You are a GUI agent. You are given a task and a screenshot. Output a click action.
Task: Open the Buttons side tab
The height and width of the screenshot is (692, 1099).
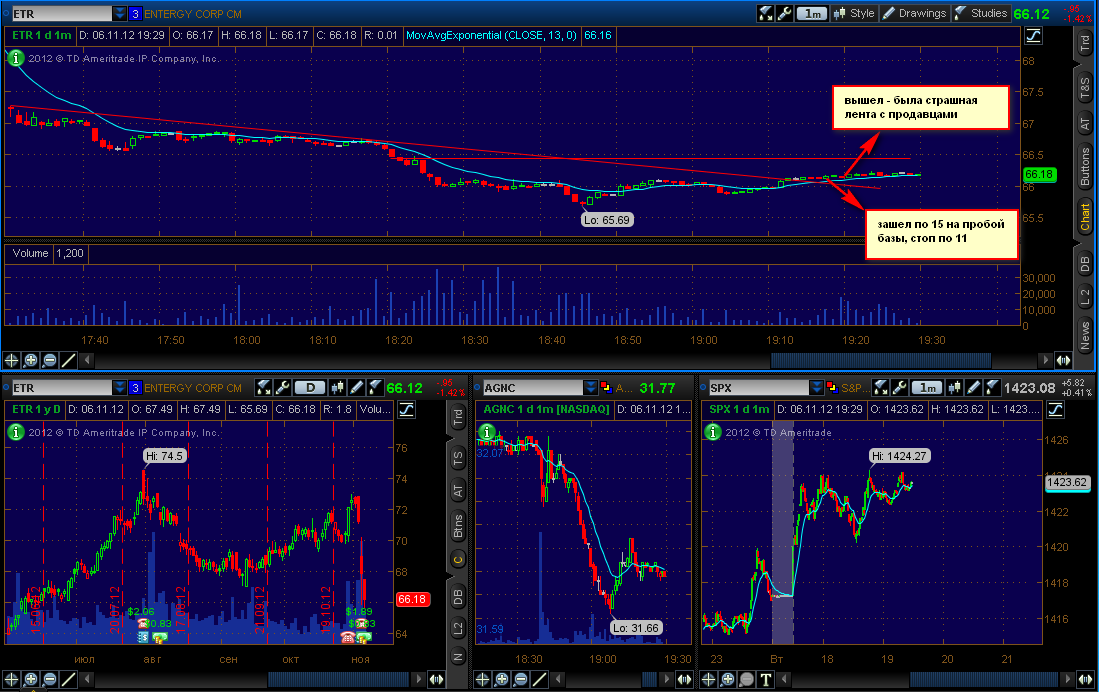[x=1084, y=167]
